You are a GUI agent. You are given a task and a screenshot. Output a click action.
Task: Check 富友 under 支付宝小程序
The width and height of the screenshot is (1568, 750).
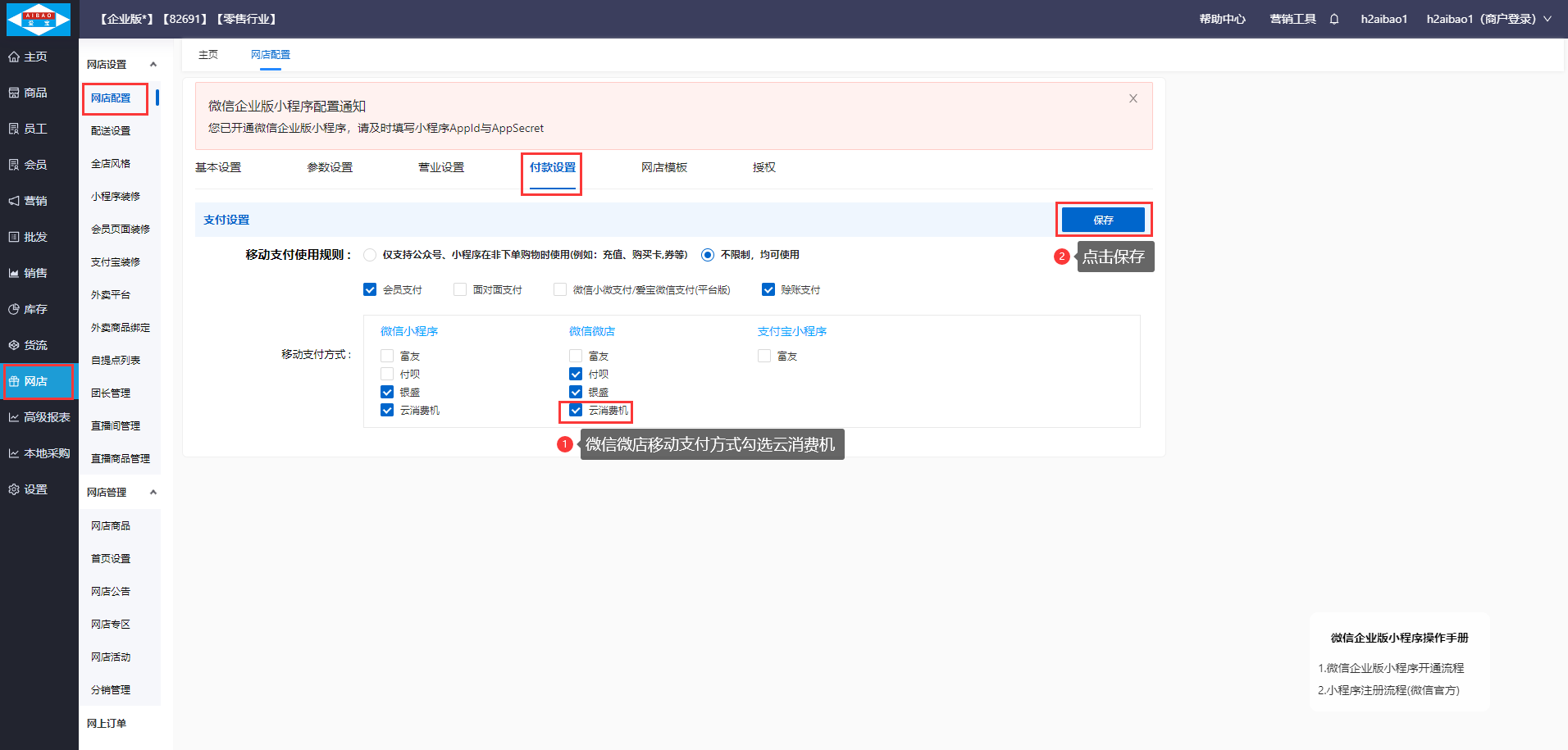click(x=764, y=356)
